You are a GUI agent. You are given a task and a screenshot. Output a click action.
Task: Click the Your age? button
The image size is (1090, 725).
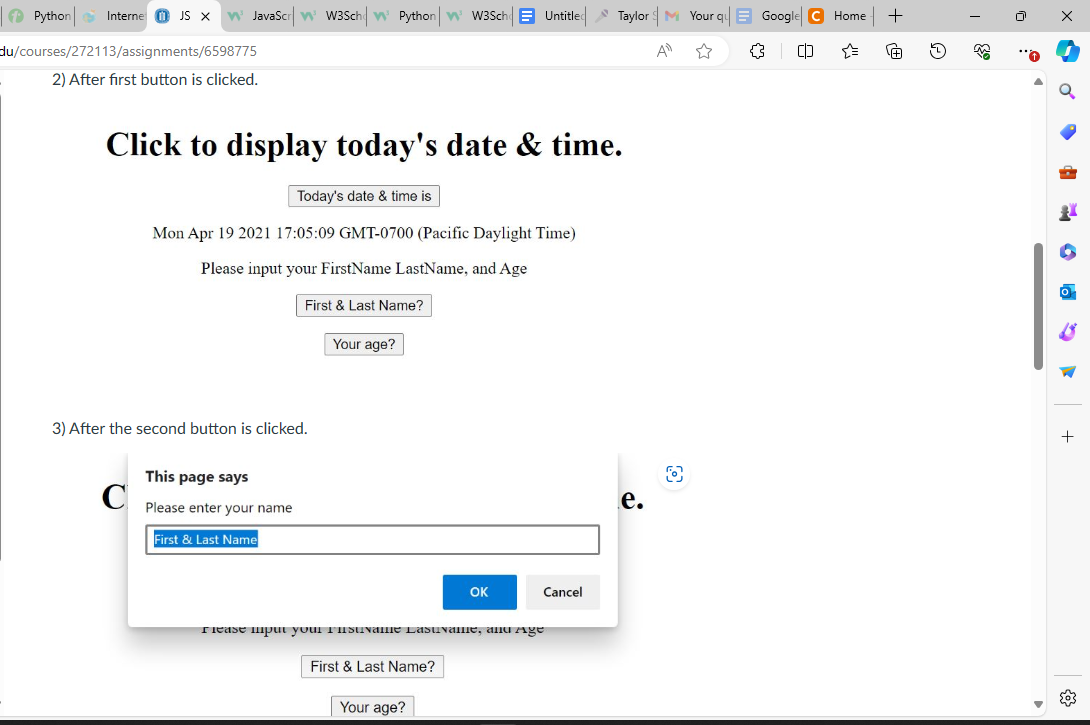tap(364, 343)
